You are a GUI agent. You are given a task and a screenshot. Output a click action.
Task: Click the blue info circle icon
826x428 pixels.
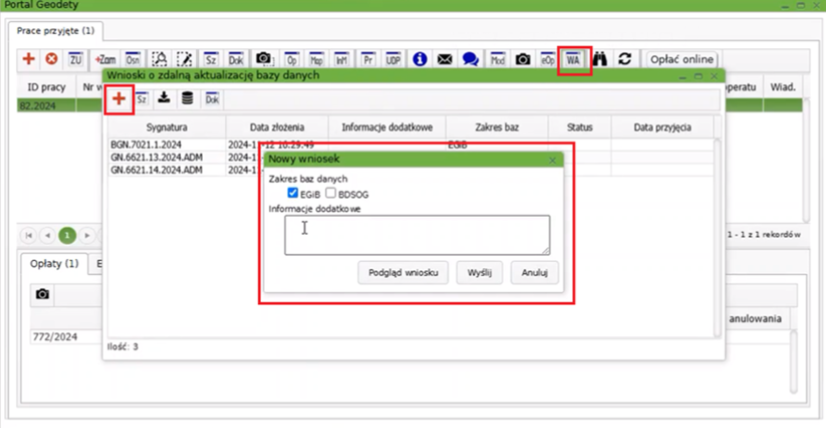tap(420, 60)
